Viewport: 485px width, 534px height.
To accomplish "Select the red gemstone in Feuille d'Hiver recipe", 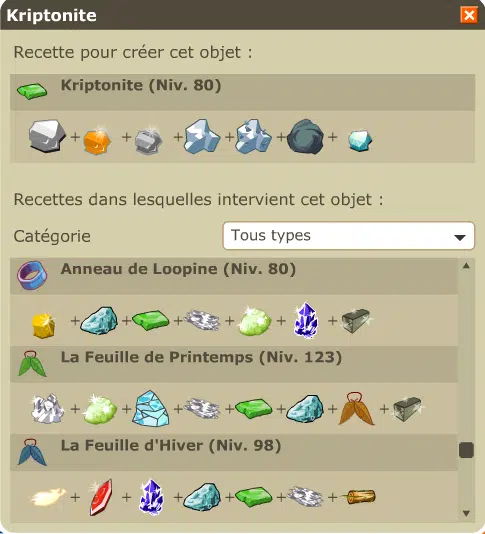I will pyautogui.click(x=100, y=497).
